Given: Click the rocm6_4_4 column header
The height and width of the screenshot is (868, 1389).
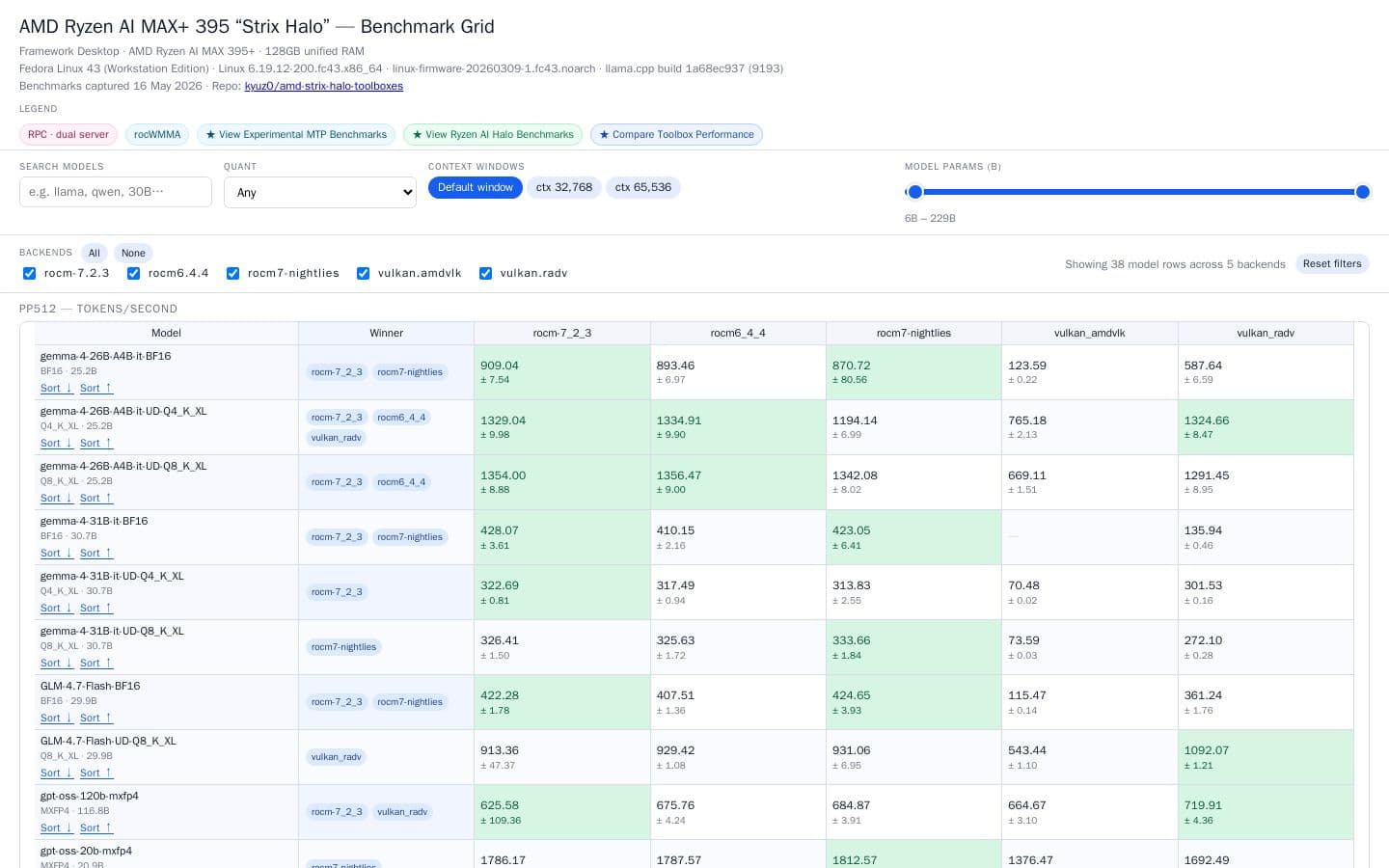Looking at the screenshot, I should [738, 333].
